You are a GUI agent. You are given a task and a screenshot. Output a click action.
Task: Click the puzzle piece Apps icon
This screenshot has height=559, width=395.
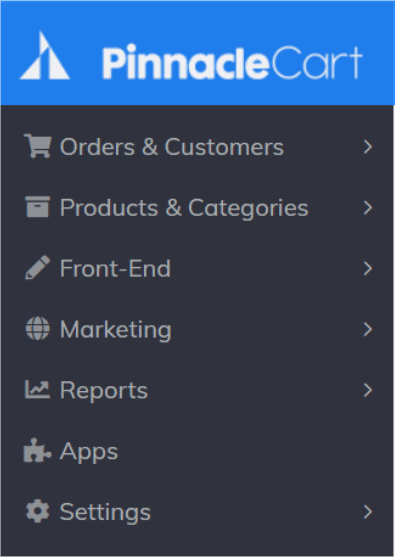pos(37,450)
